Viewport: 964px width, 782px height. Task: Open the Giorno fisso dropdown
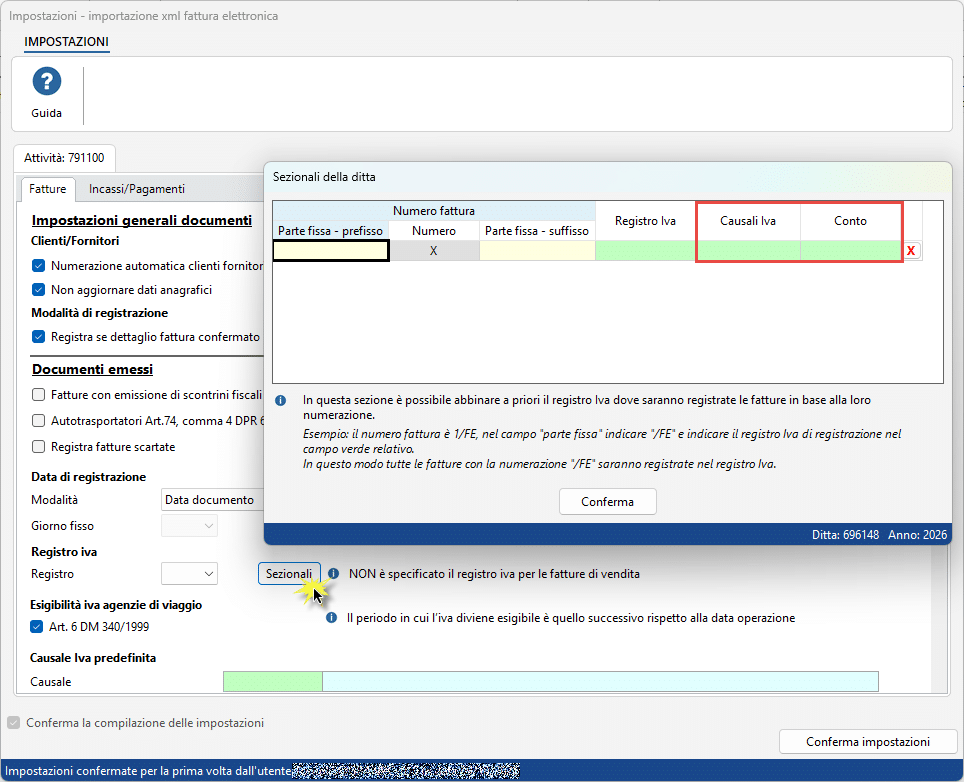tap(189, 526)
